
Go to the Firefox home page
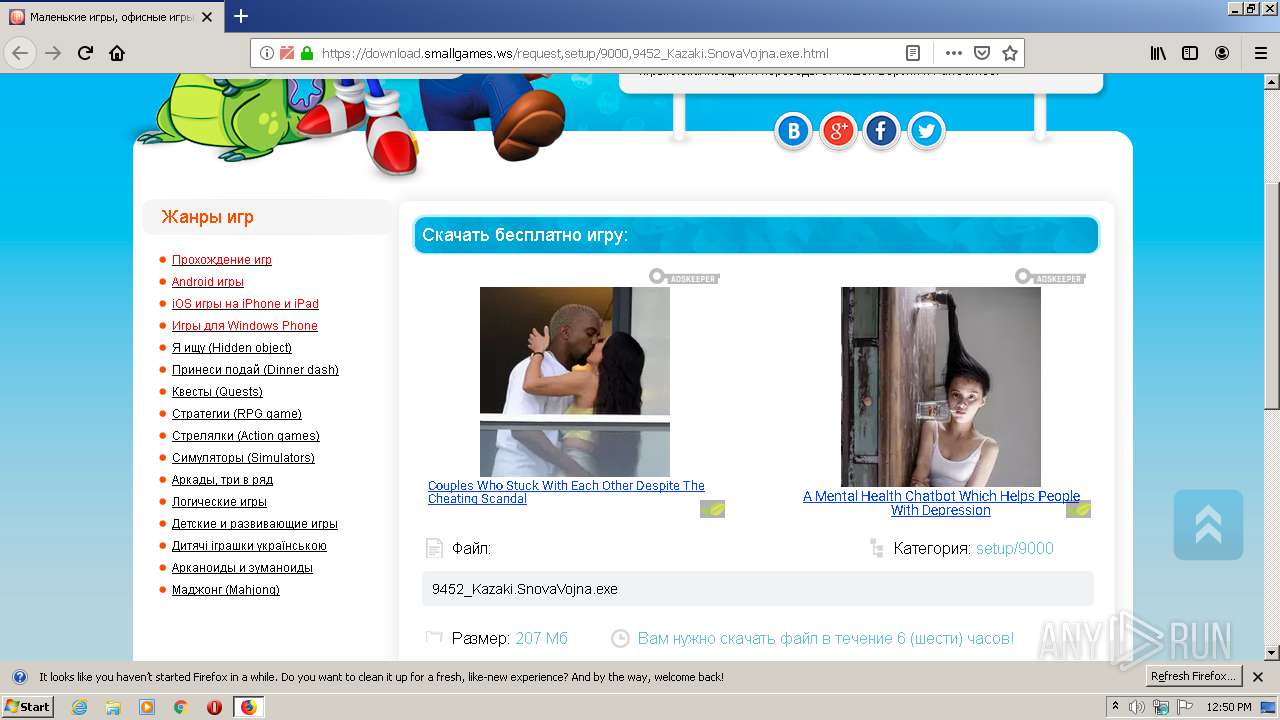pyautogui.click(x=117, y=53)
